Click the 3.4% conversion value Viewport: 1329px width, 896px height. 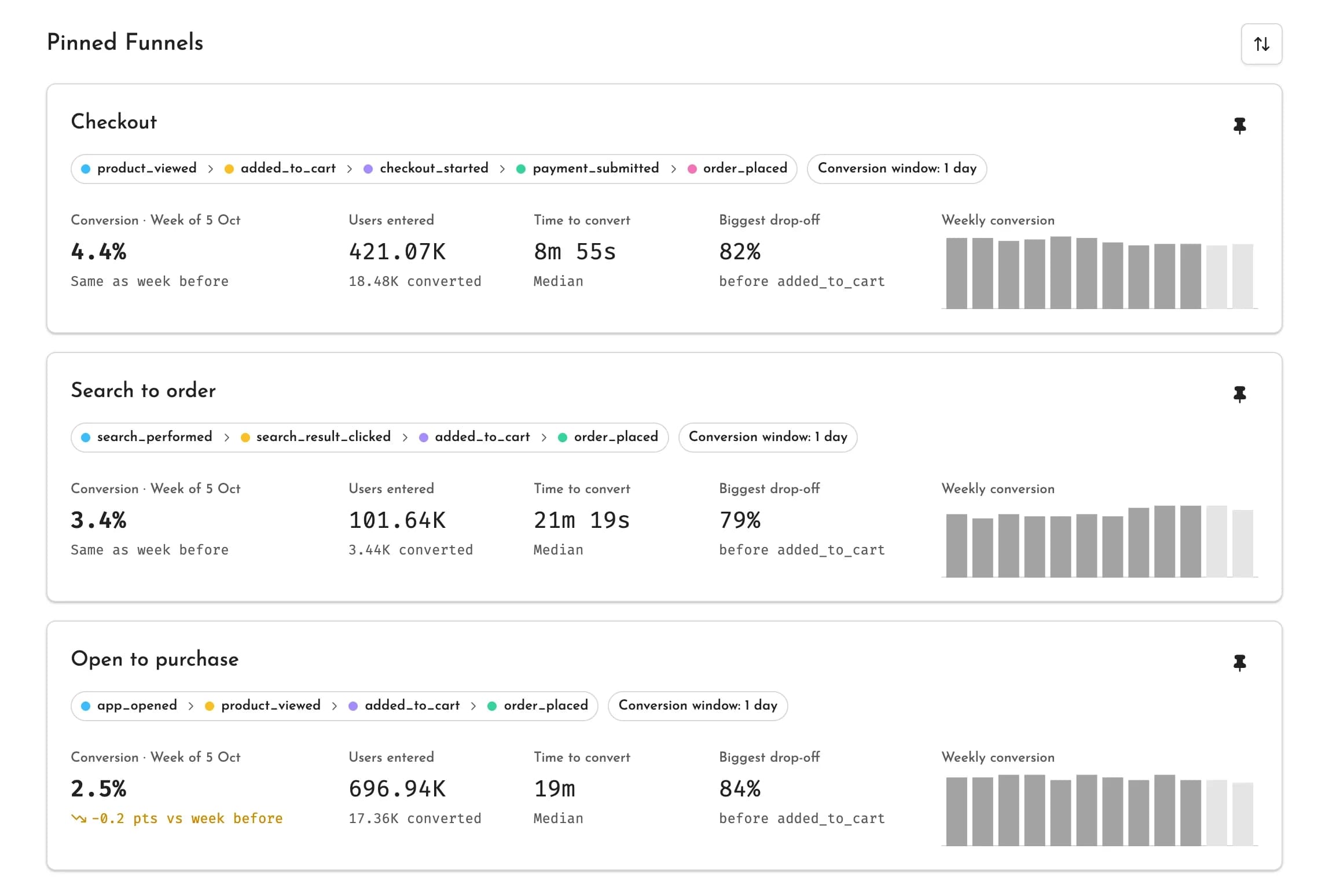click(98, 520)
